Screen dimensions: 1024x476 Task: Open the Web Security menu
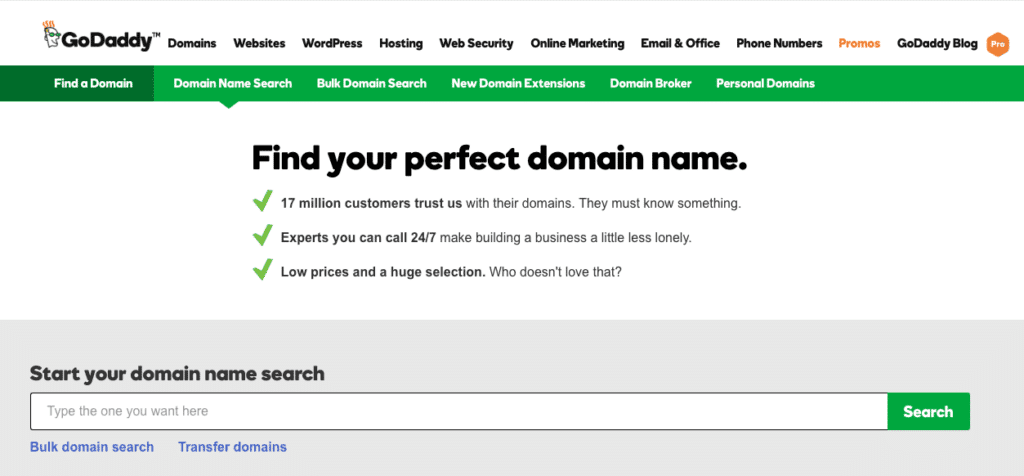476,44
